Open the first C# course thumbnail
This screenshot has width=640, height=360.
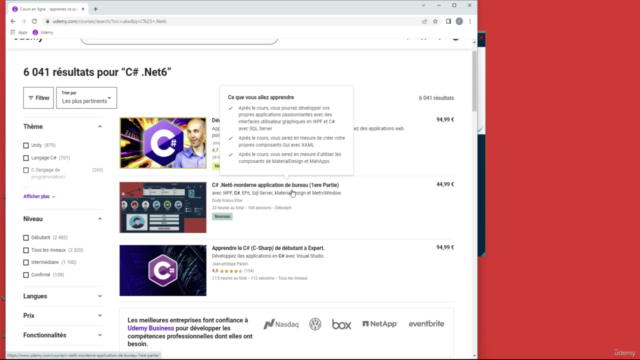pyautogui.click(x=163, y=143)
